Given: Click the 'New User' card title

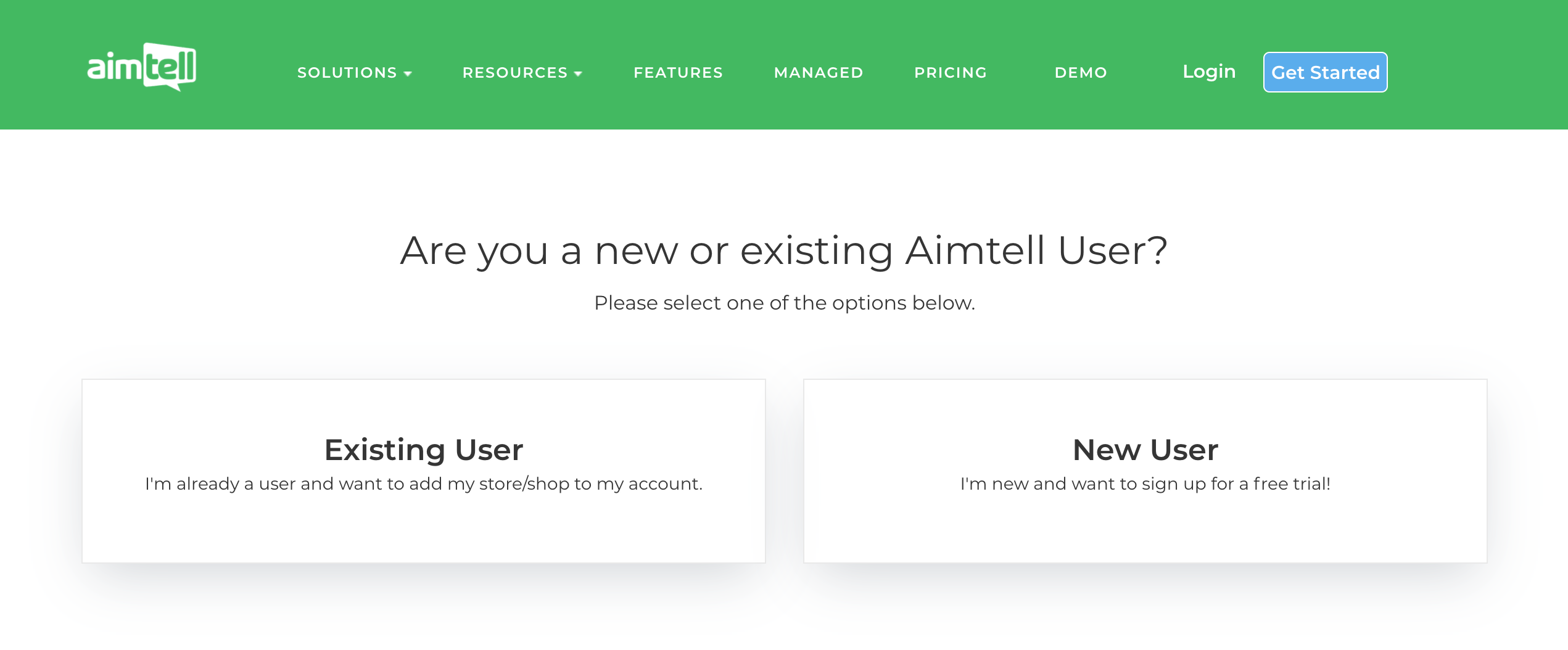Looking at the screenshot, I should pyautogui.click(x=1145, y=450).
